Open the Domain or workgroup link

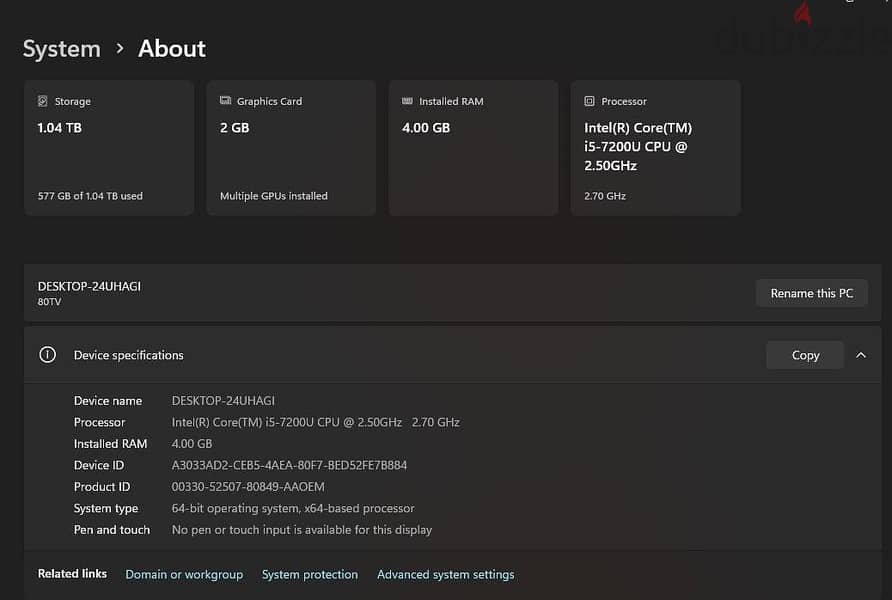click(x=184, y=574)
